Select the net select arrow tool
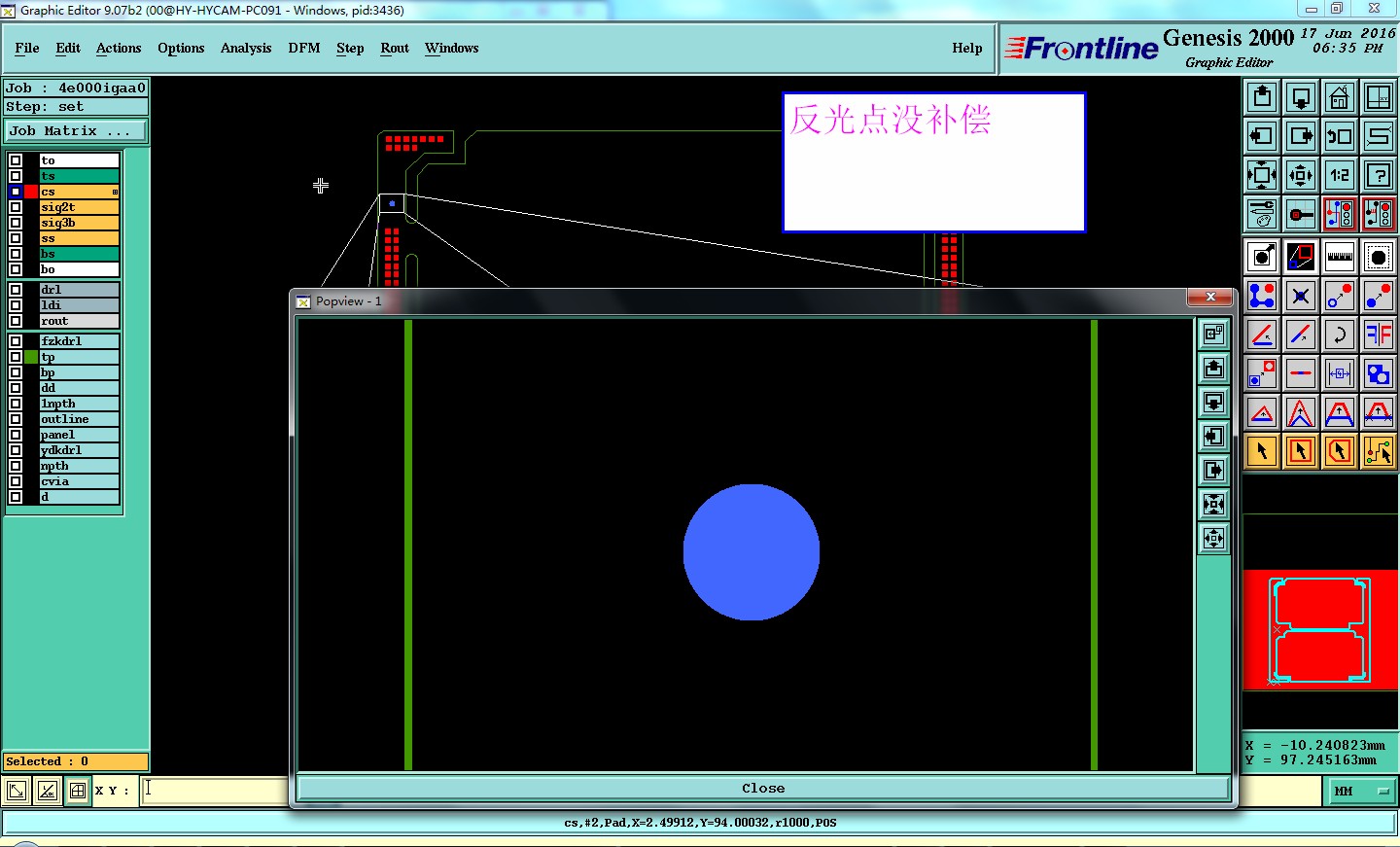Image resolution: width=1400 pixels, height=847 pixels. click(x=1379, y=451)
